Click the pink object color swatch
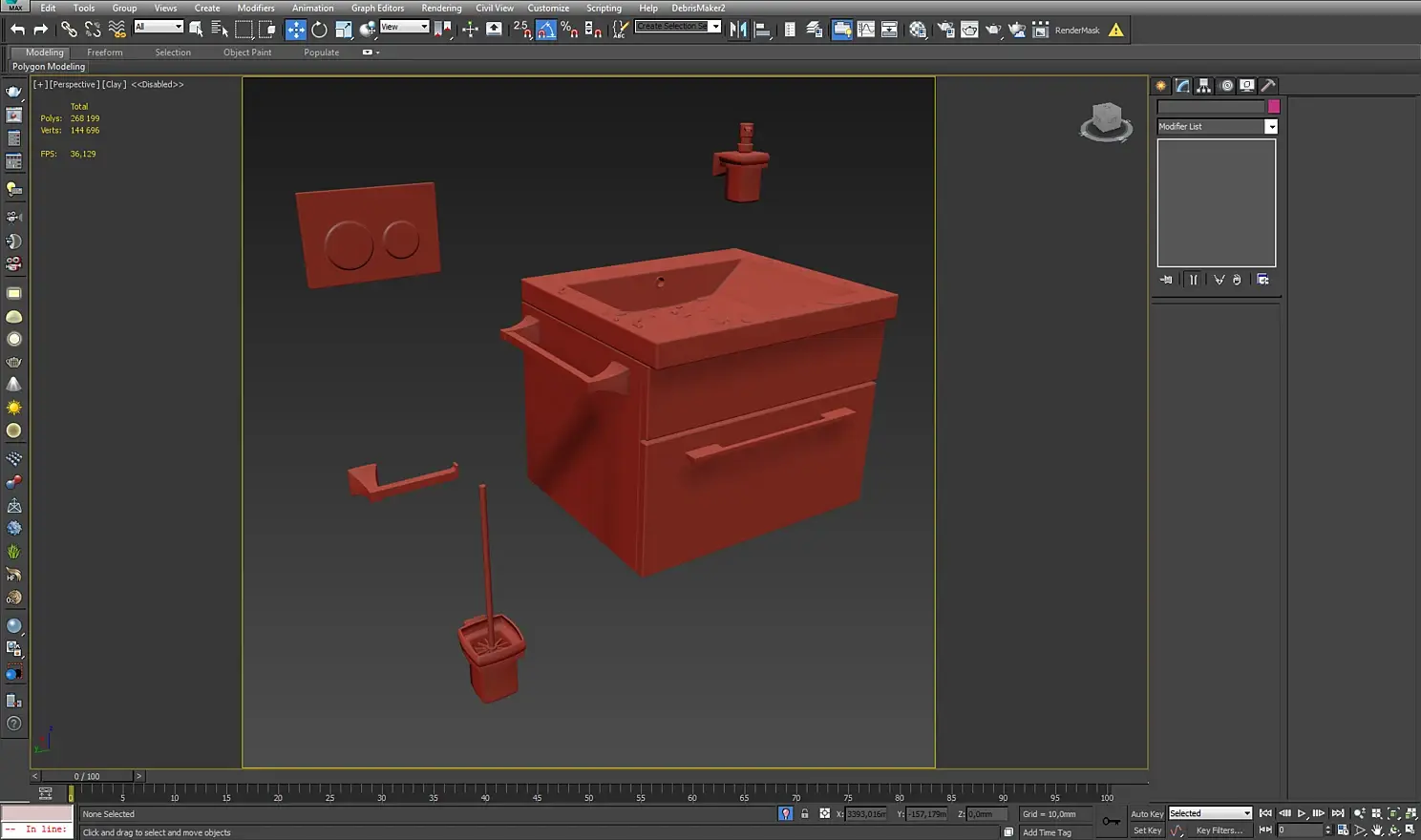Screen dimensions: 1421x840 coord(1274,107)
